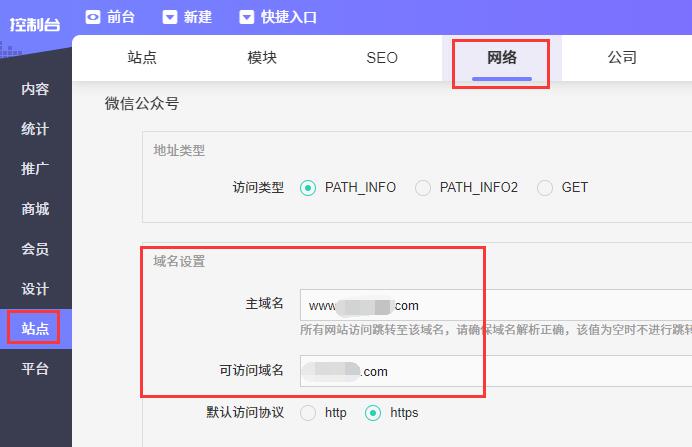Click the 访问类型 field label
This screenshot has width=692, height=447.
coord(258,188)
